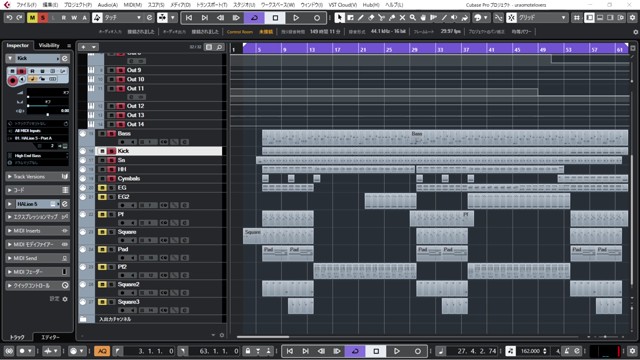
Task: Select the Time Warp tool
Action: [x=433, y=18]
